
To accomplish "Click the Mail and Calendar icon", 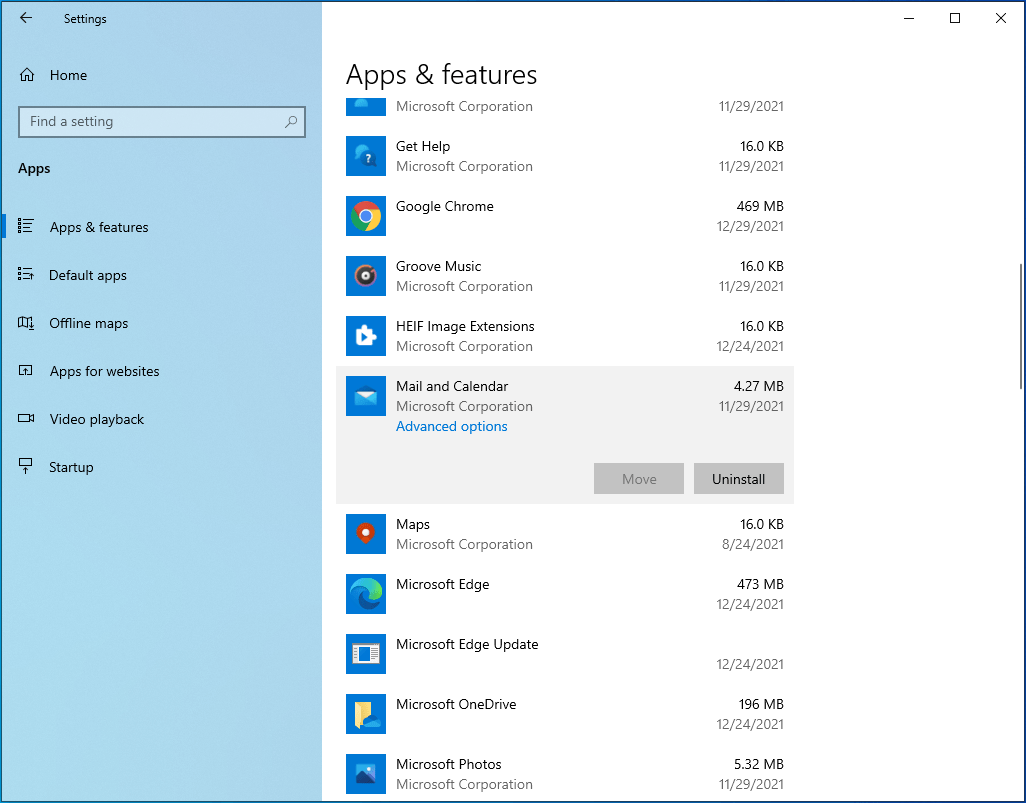I will (x=365, y=396).
